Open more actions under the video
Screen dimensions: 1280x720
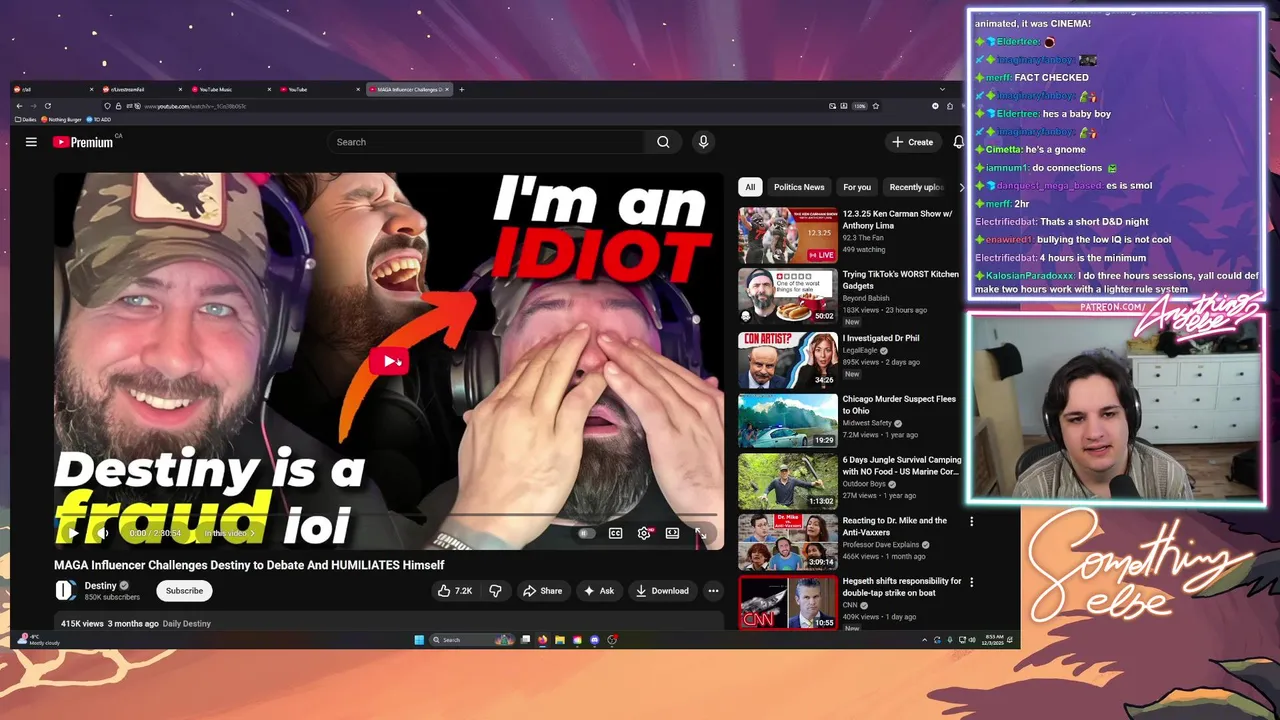(713, 591)
